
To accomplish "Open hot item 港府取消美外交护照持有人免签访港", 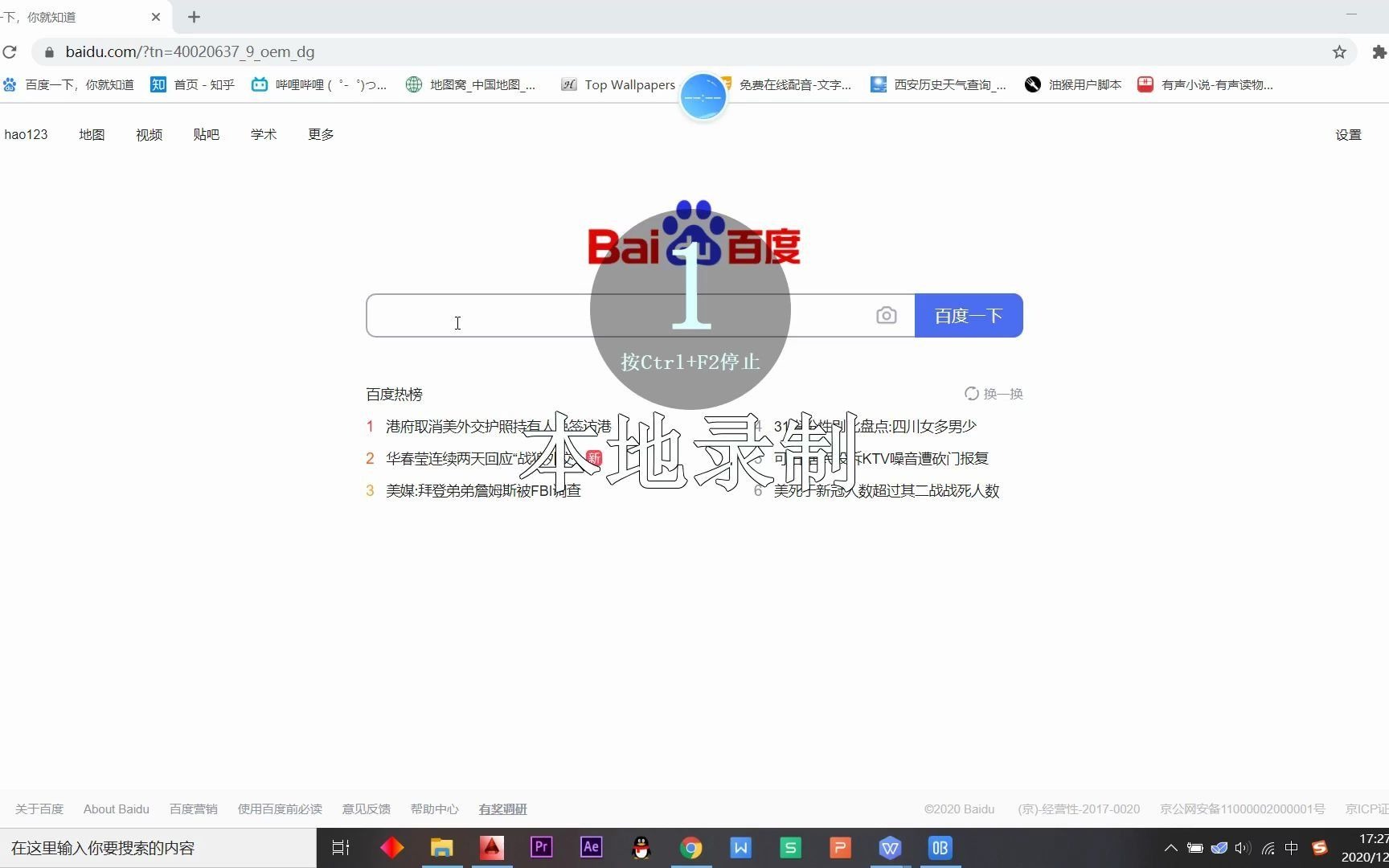I will point(498,426).
